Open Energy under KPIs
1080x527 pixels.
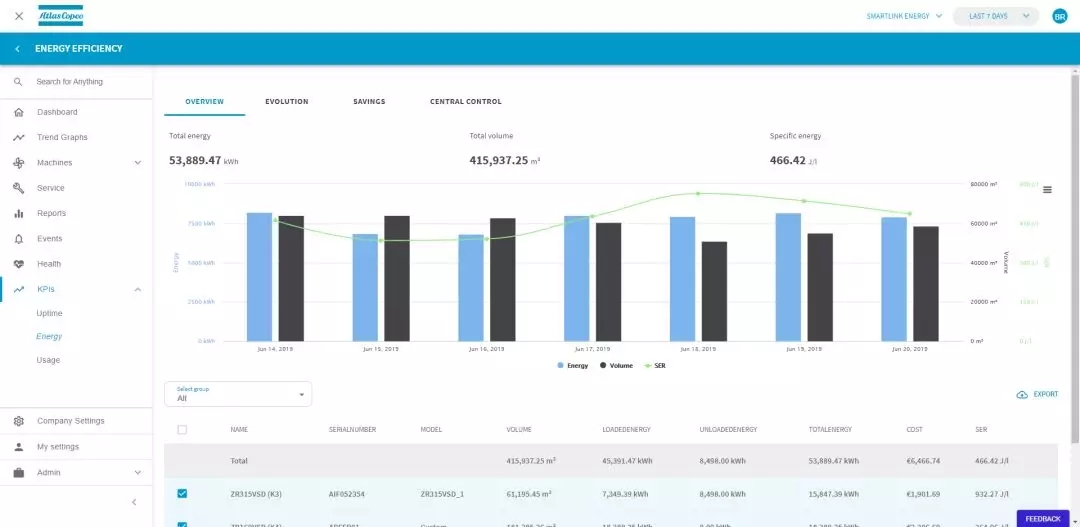click(49, 337)
